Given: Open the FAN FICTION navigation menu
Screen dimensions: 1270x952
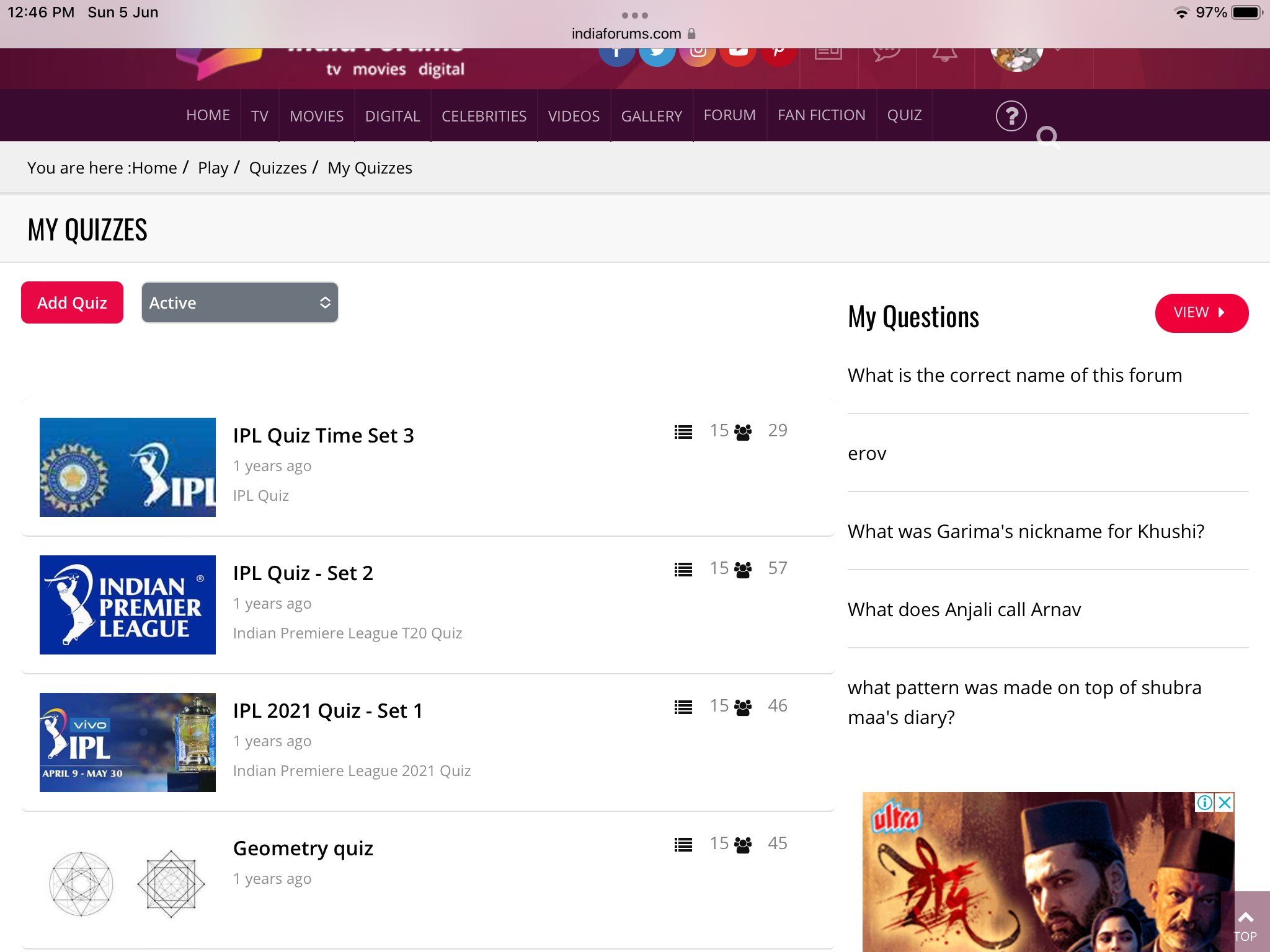Looking at the screenshot, I should 822,115.
